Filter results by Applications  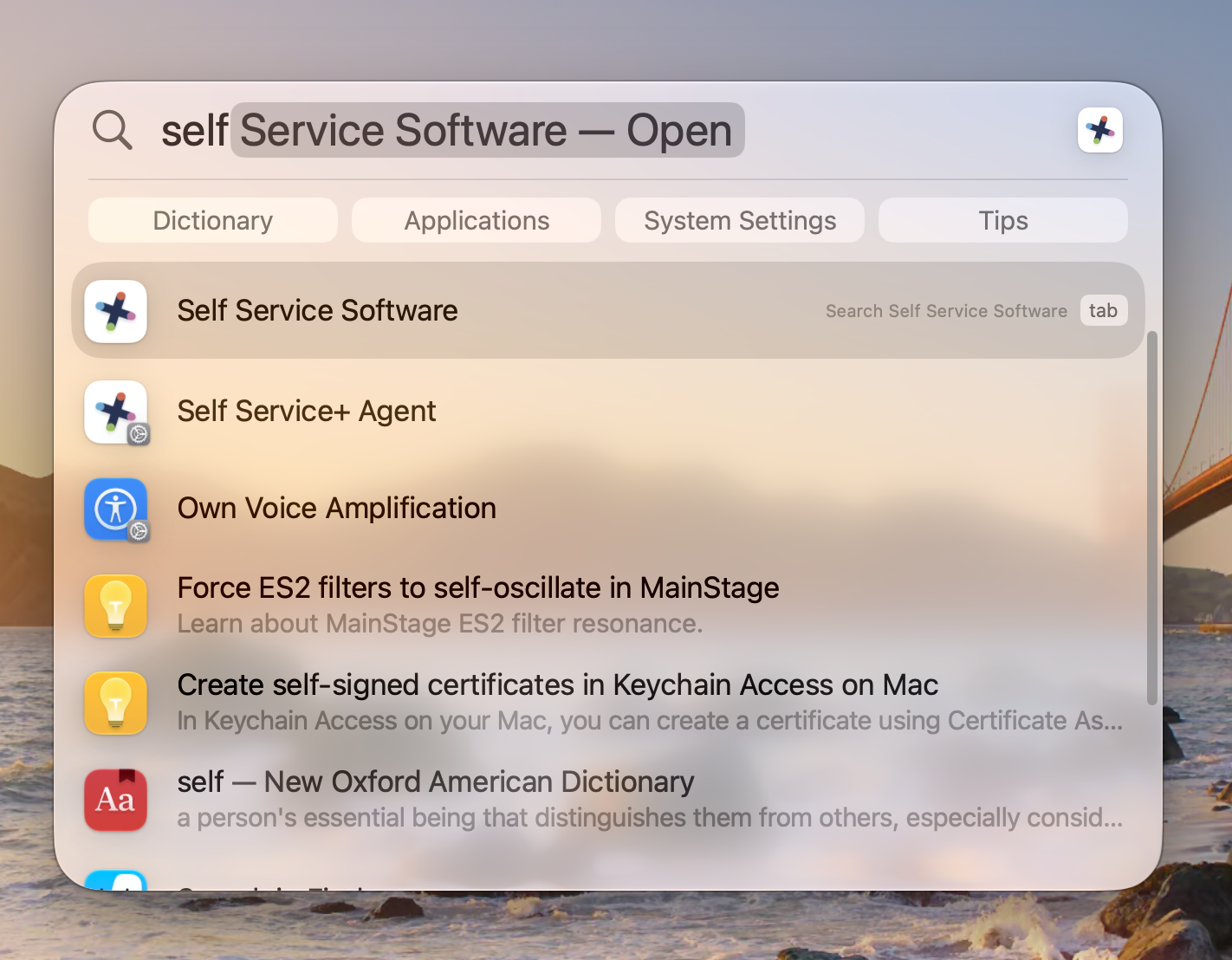pos(477,220)
